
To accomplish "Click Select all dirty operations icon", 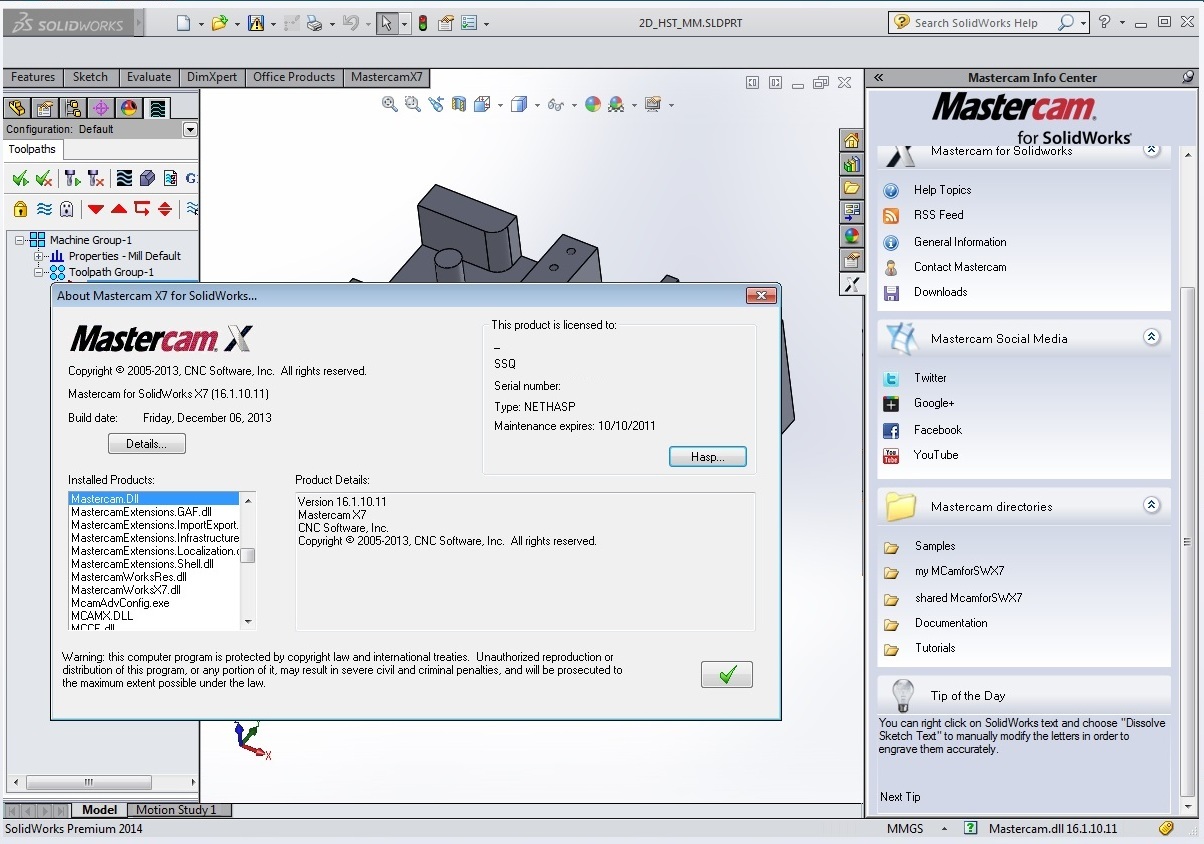I will (x=43, y=178).
